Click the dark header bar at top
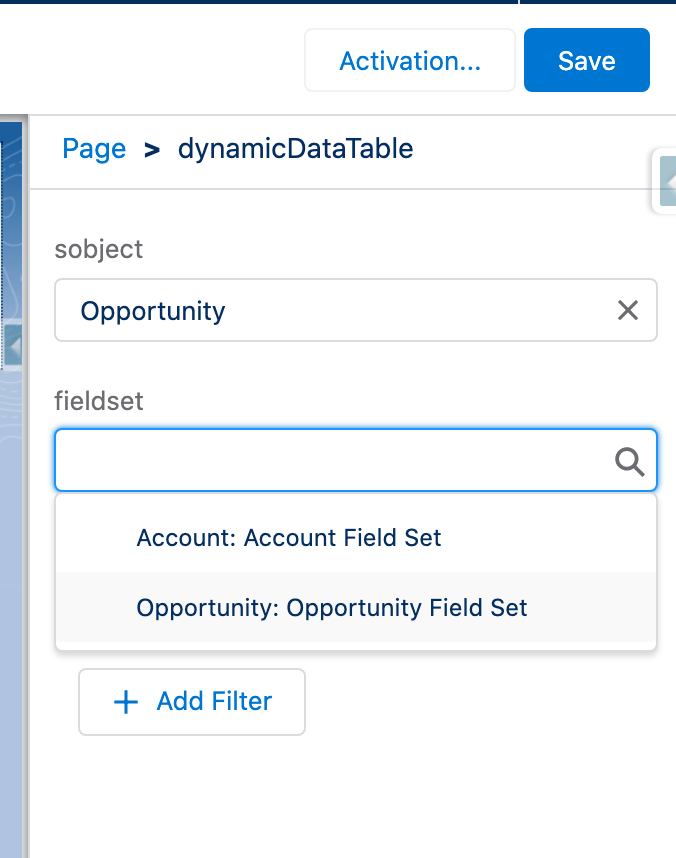 pos(338,2)
